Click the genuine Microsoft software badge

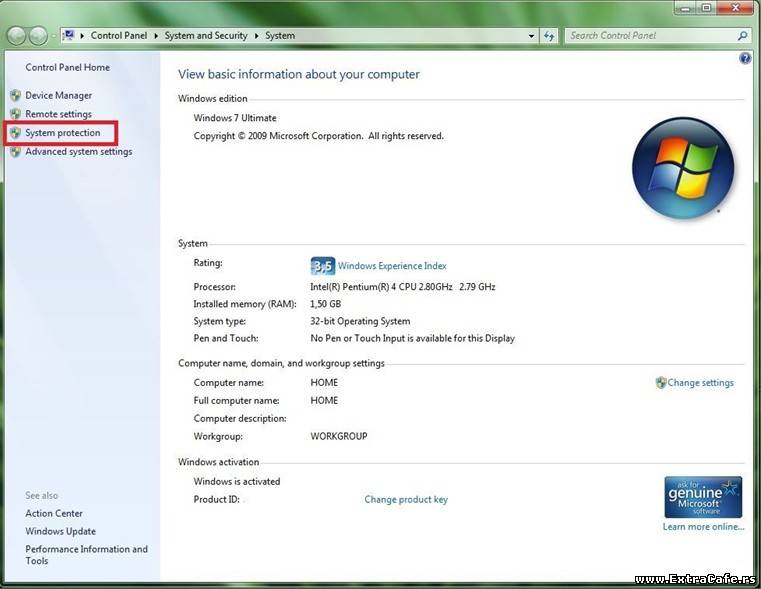(703, 497)
